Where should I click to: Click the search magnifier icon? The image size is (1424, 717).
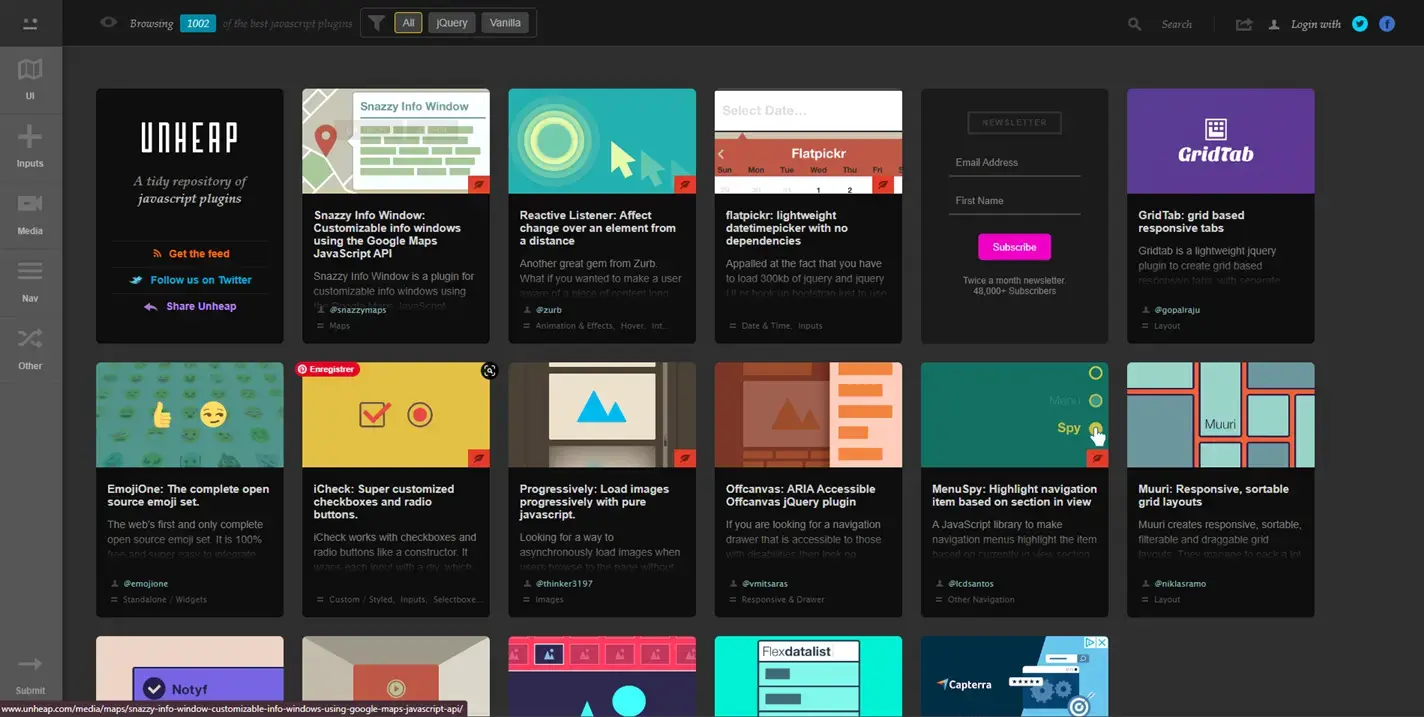1134,24
